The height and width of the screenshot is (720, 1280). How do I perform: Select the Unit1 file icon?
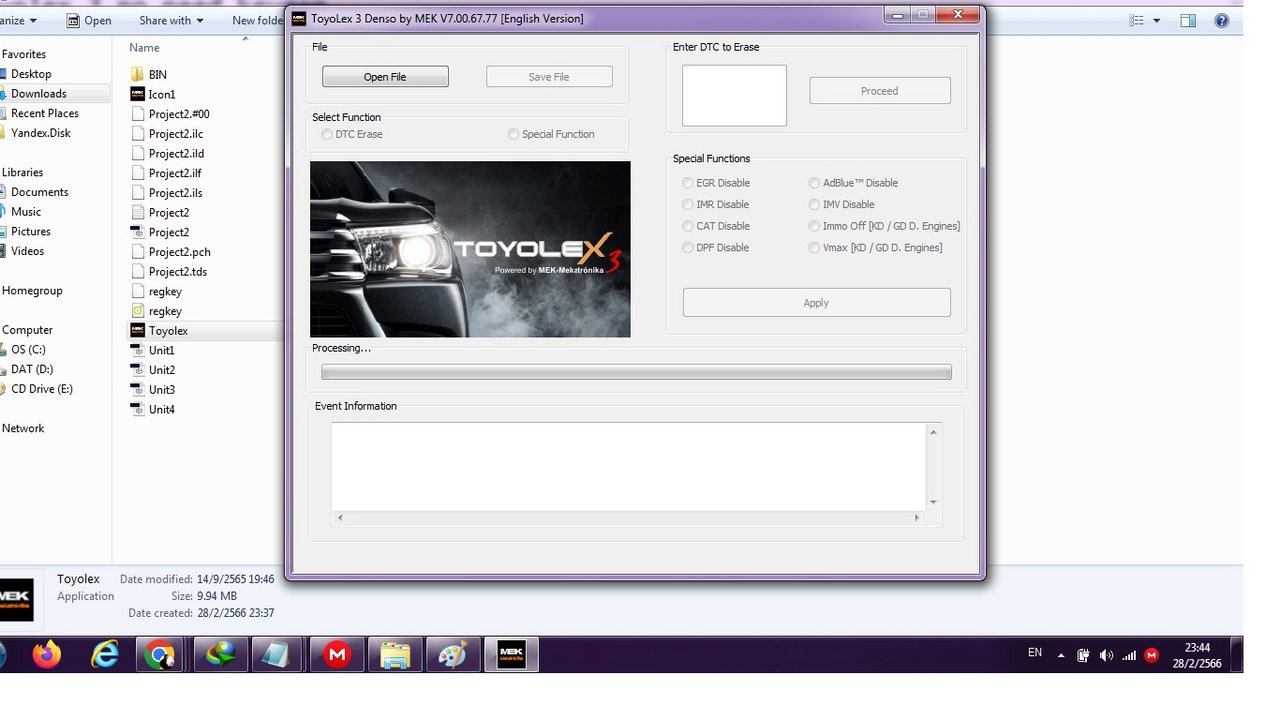click(x=138, y=350)
